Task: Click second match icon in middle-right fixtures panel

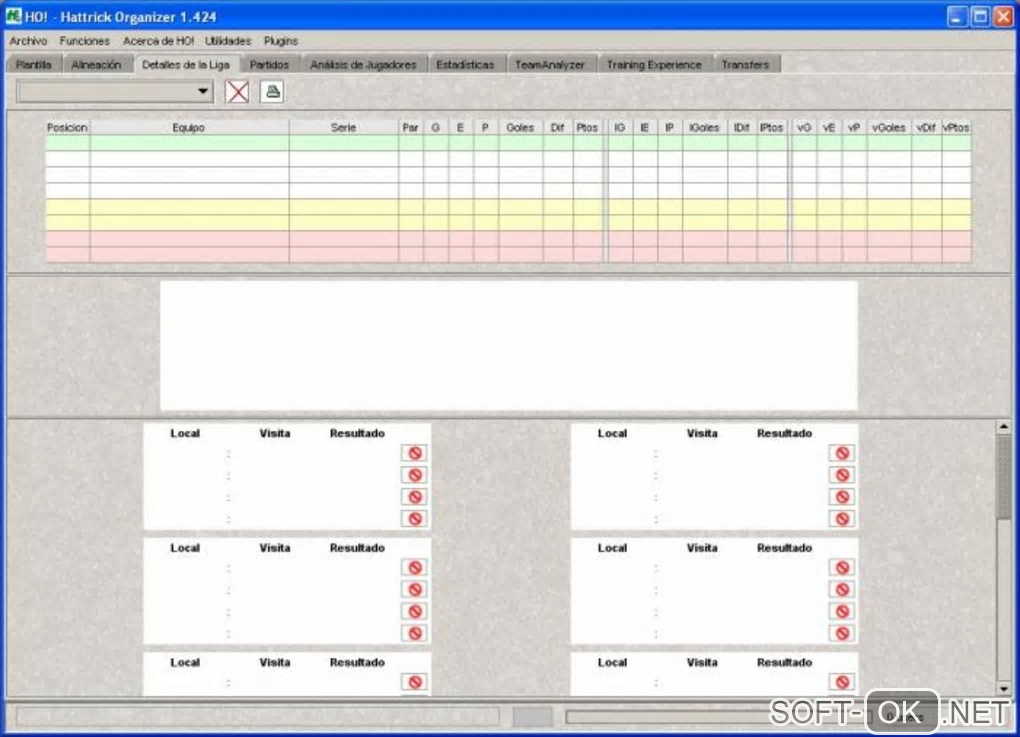Action: coord(842,589)
